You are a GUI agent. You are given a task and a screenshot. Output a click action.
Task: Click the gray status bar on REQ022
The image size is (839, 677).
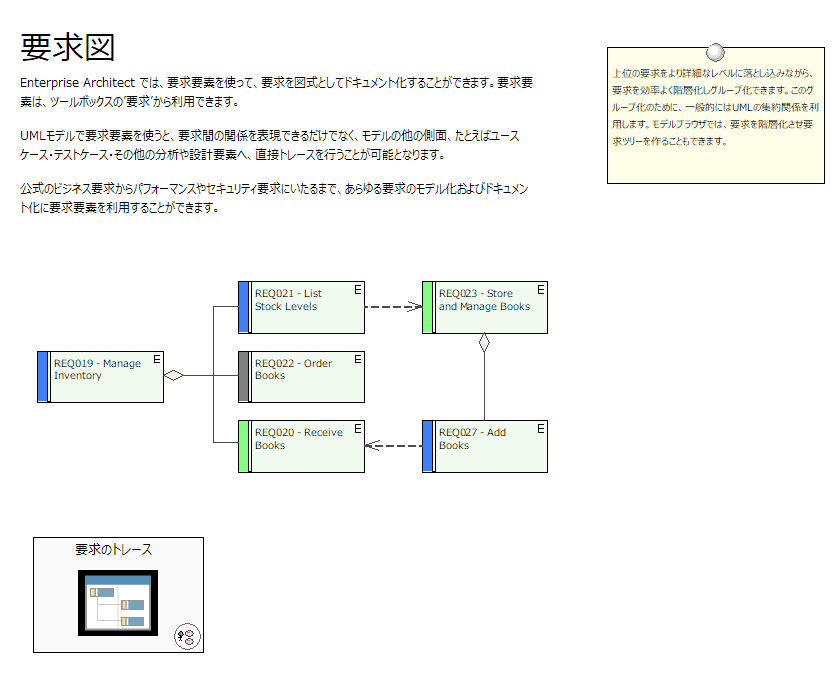(243, 376)
